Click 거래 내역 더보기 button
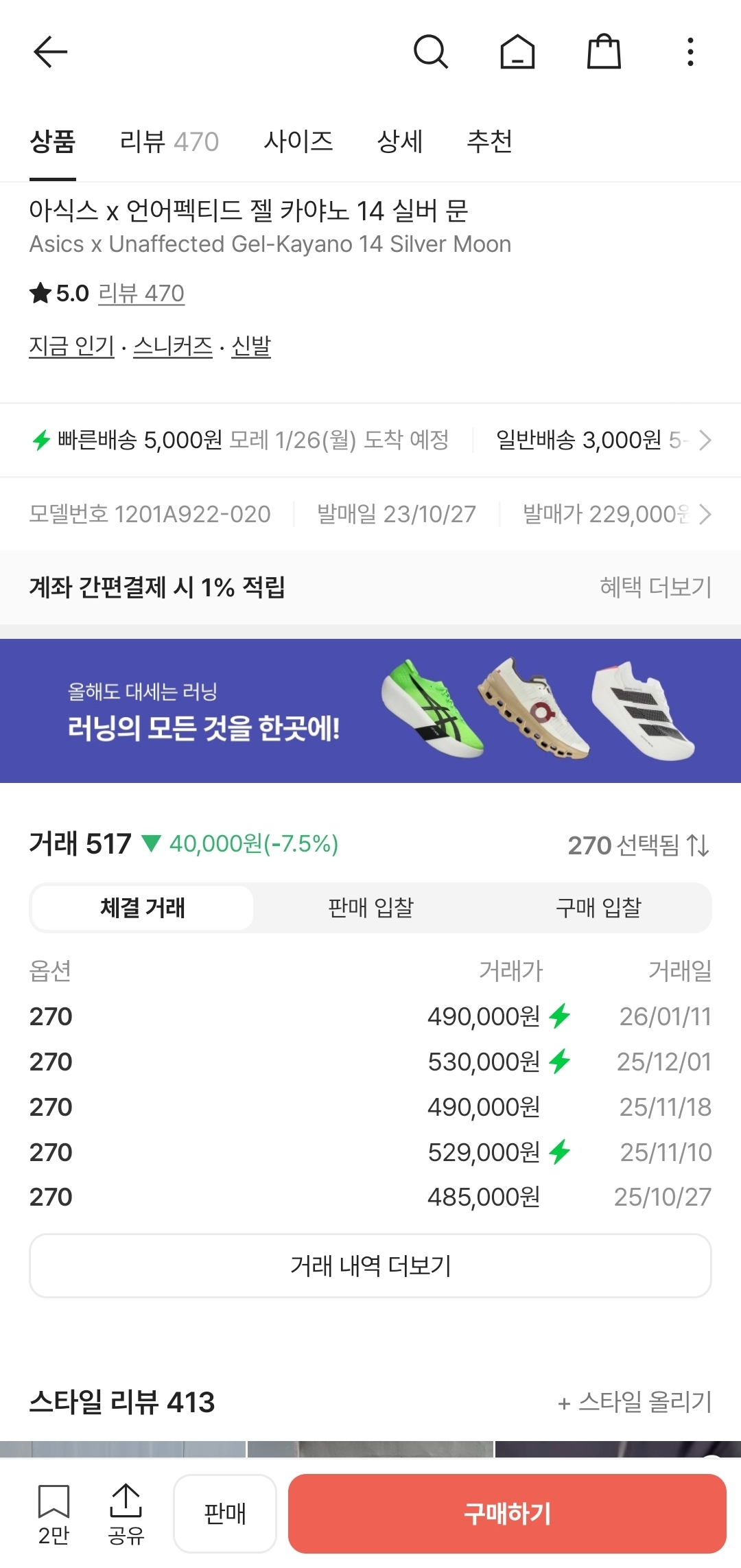741x1568 pixels. coord(370,1265)
